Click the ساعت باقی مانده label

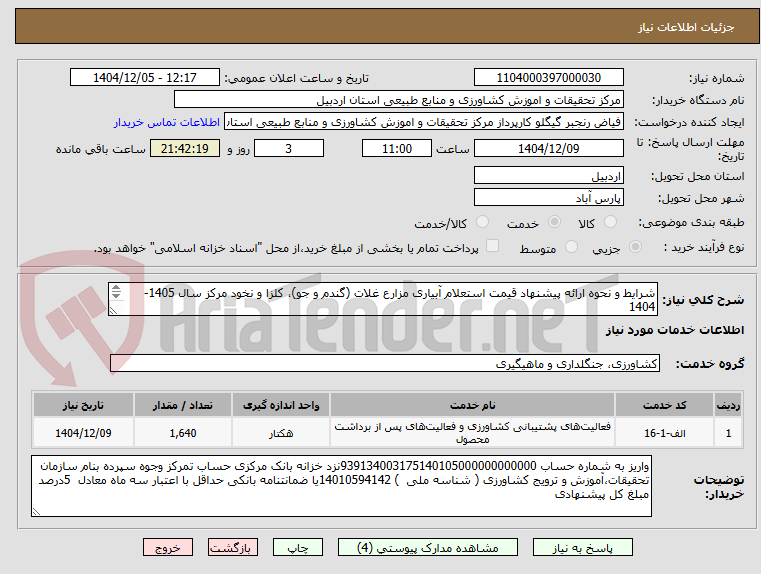[x=100, y=149]
